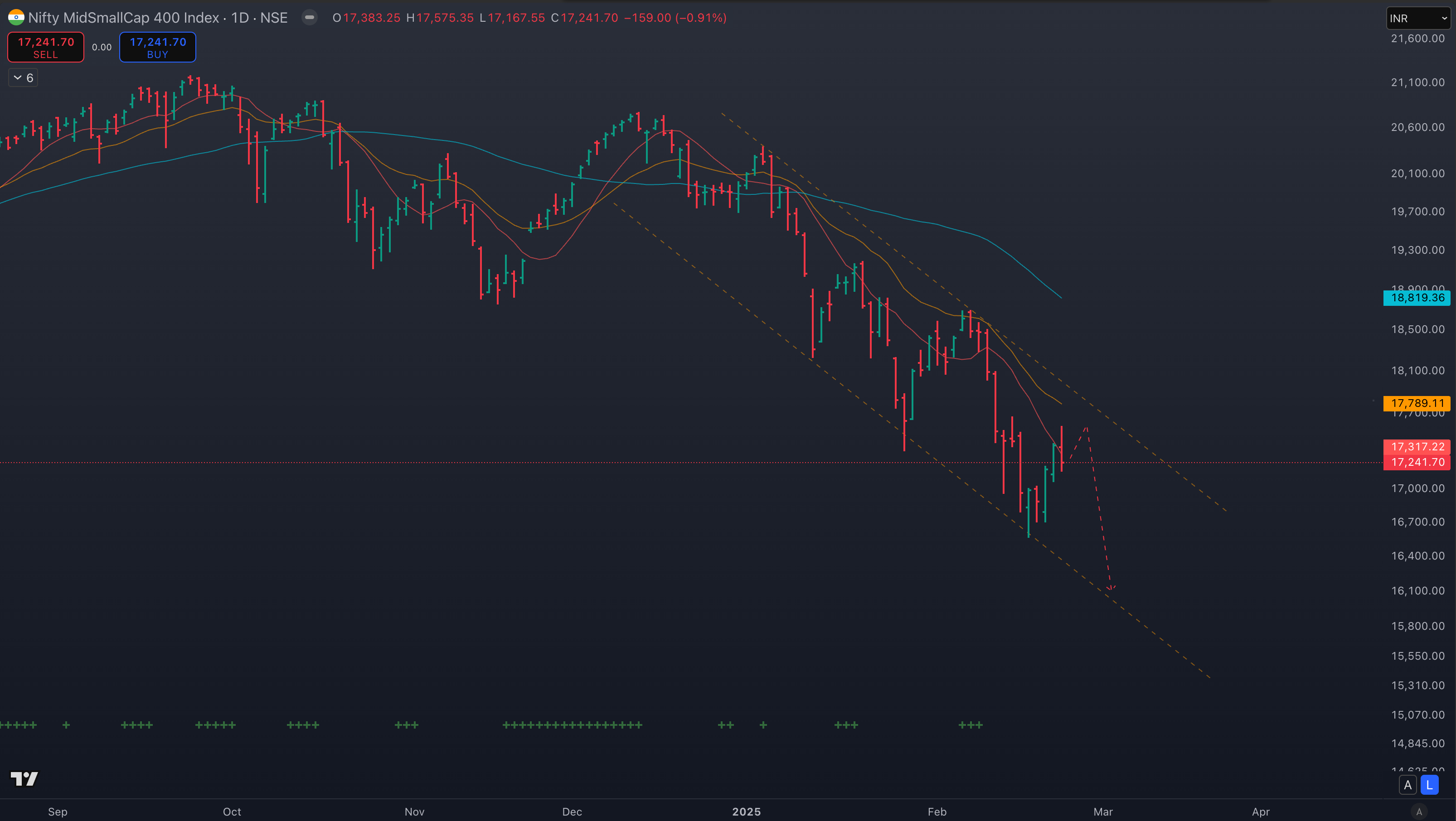
Task: Click the high value 17,575.35
Action: 445,18
